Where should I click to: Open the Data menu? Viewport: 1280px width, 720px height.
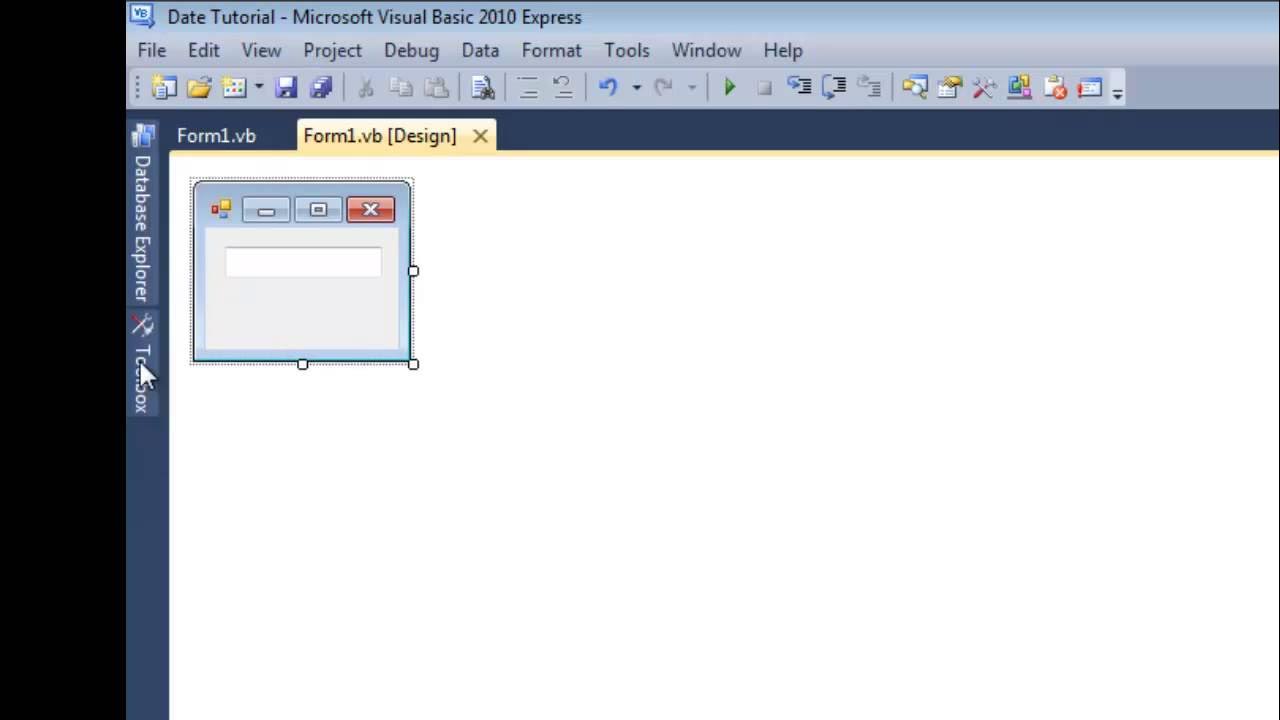point(480,50)
